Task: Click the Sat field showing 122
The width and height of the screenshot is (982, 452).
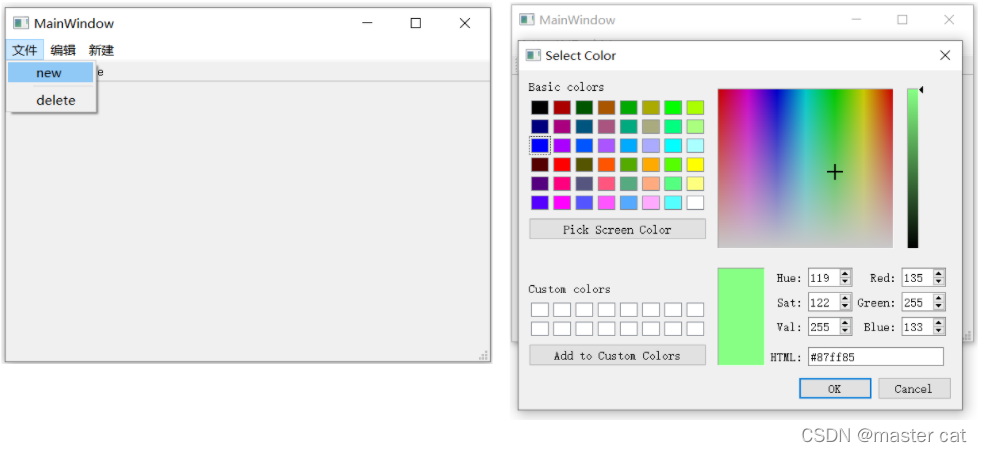Action: click(824, 302)
